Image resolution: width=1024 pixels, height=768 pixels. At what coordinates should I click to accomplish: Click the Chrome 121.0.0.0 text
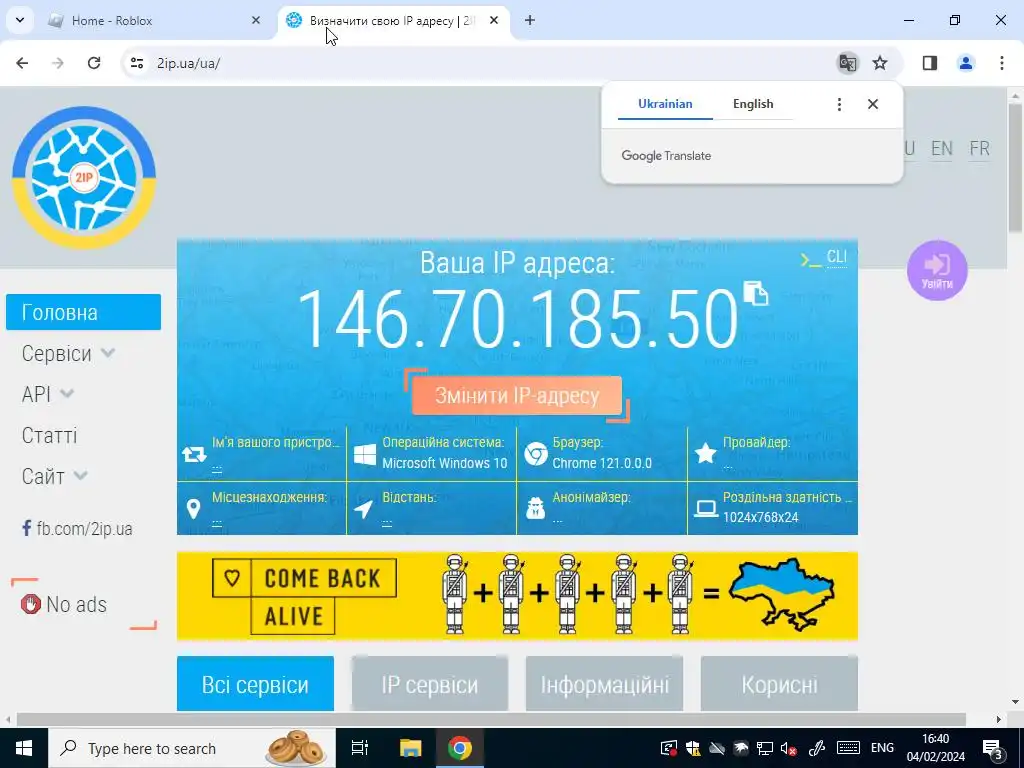tap(601, 463)
